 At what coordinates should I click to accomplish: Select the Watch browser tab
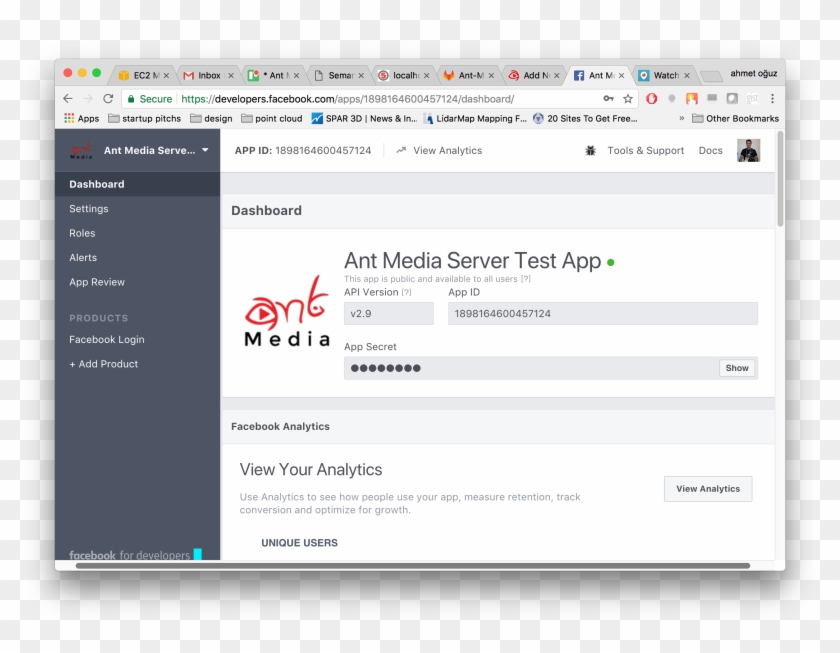pyautogui.click(x=663, y=74)
